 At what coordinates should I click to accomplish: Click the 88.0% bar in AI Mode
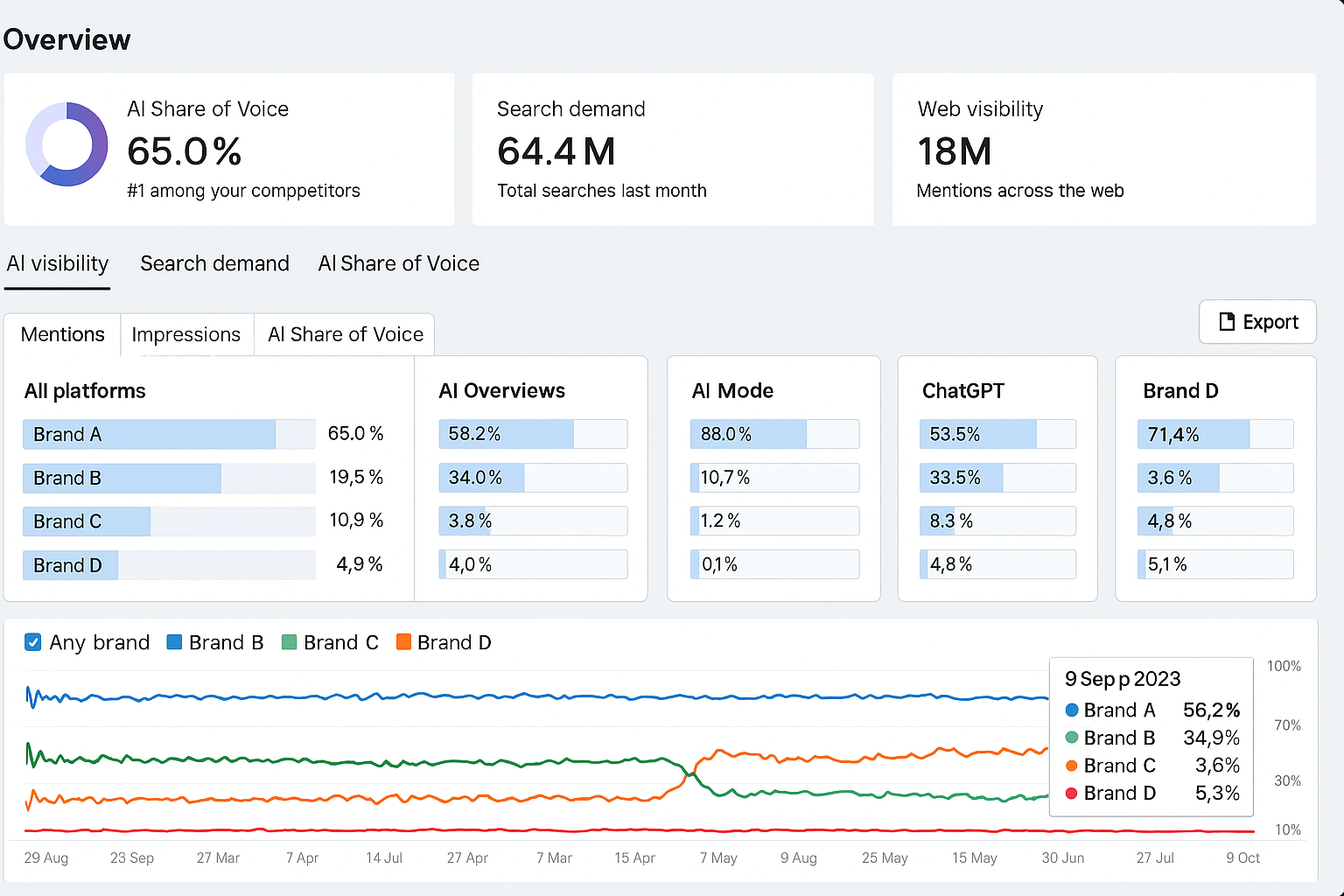[x=748, y=434]
